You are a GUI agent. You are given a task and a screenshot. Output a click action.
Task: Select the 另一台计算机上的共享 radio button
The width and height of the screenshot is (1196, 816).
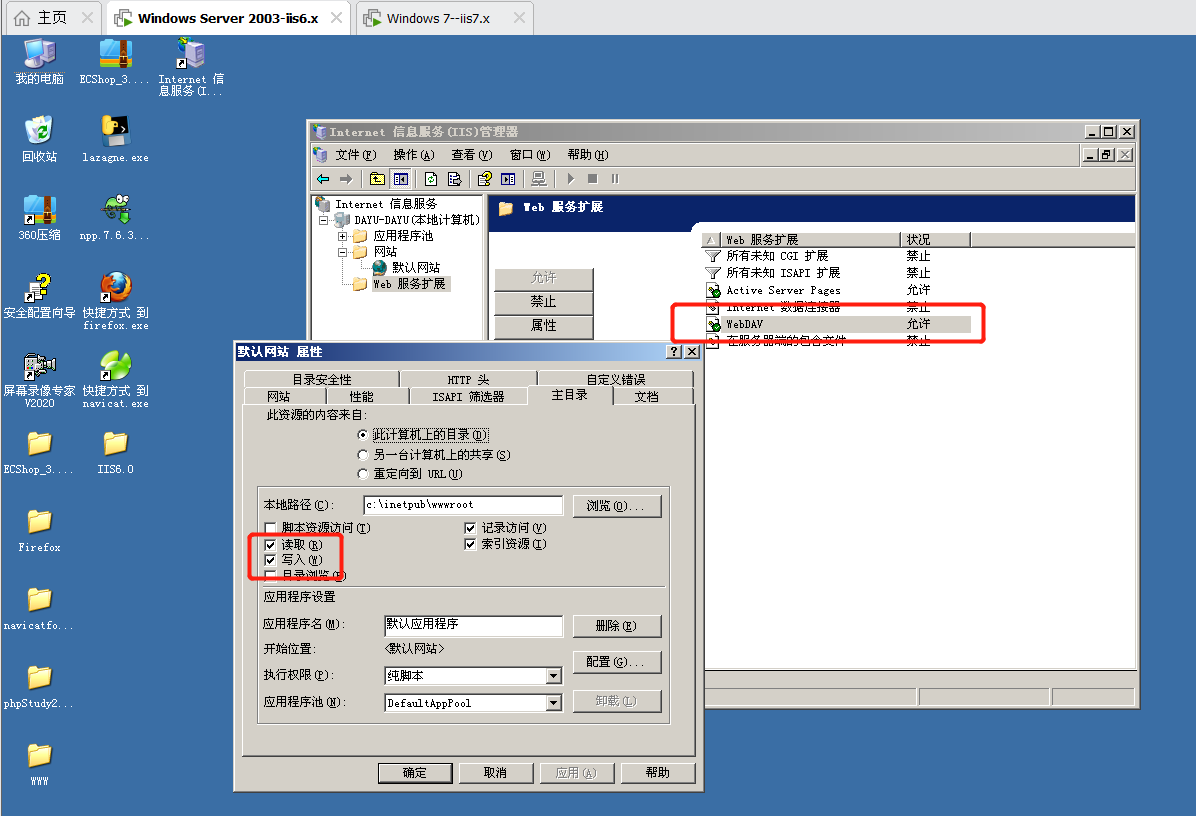[363, 455]
